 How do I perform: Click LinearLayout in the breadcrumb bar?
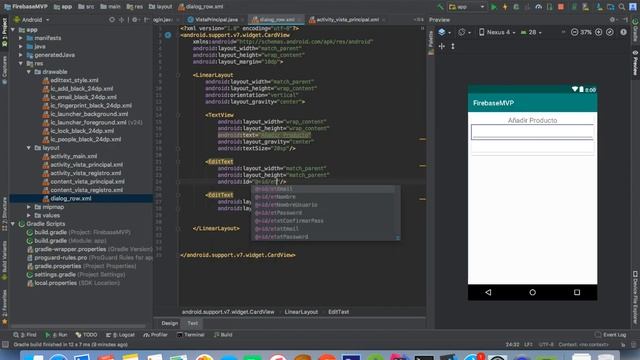pos(301,312)
